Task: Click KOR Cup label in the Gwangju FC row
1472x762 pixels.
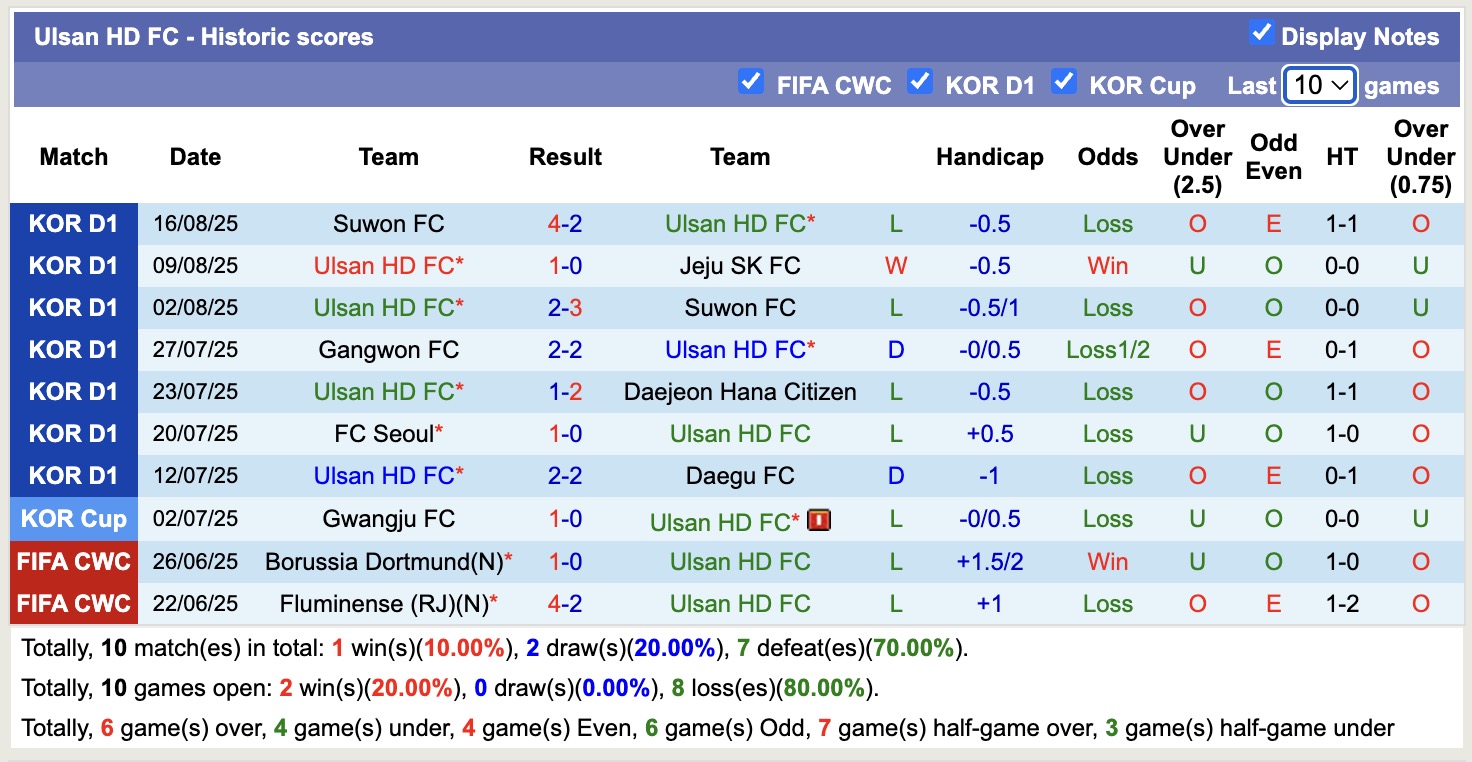Action: click(74, 519)
